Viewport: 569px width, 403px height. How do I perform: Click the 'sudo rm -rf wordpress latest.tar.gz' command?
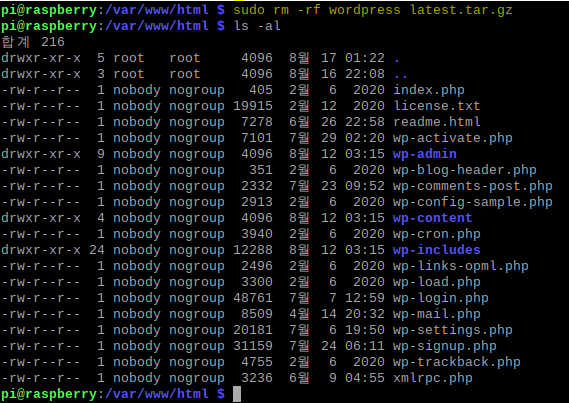373,10
